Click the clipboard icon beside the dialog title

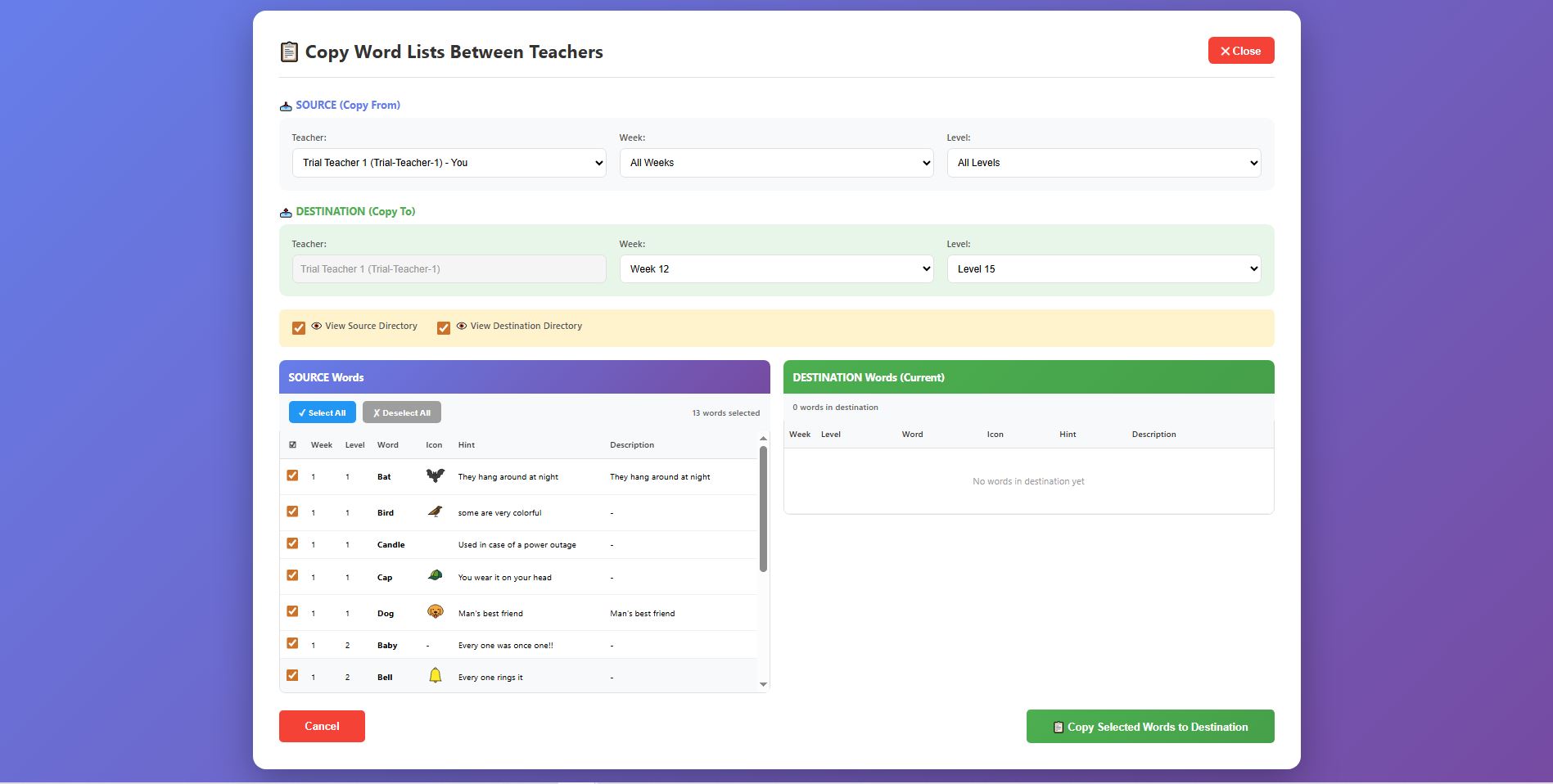289,52
